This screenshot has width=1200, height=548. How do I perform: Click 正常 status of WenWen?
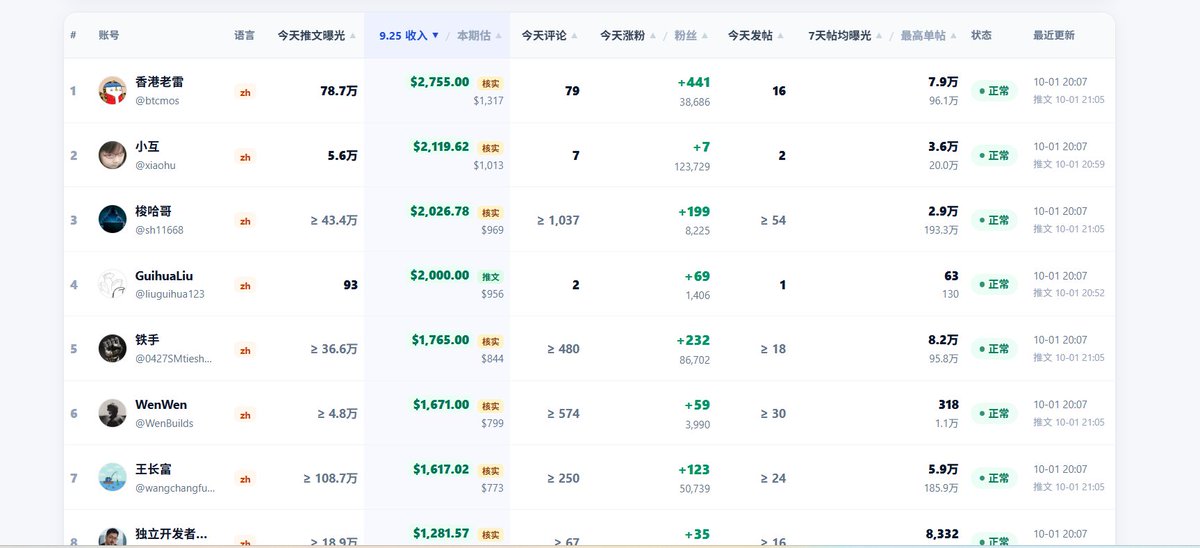(994, 413)
